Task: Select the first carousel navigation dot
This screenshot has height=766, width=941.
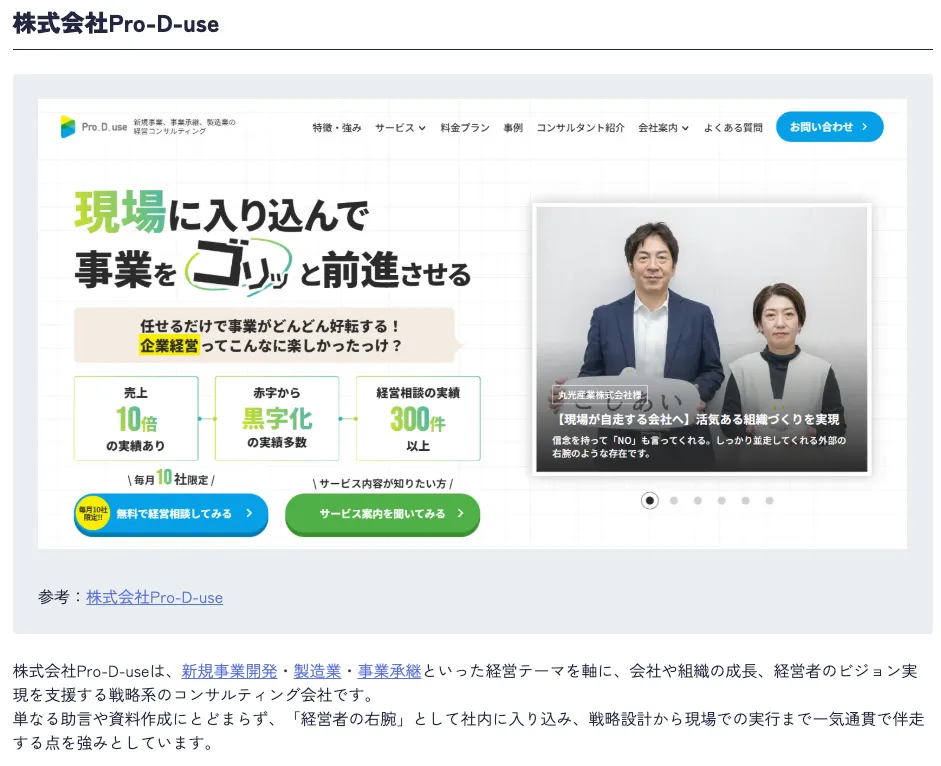Action: [651, 500]
